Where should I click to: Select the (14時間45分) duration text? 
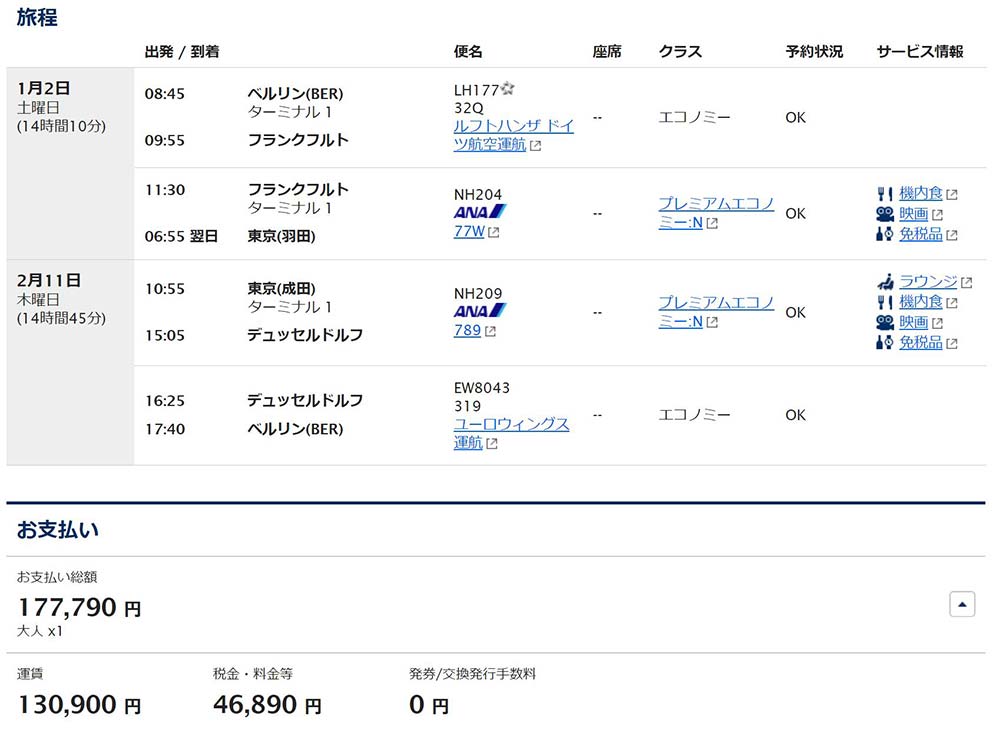(61, 318)
